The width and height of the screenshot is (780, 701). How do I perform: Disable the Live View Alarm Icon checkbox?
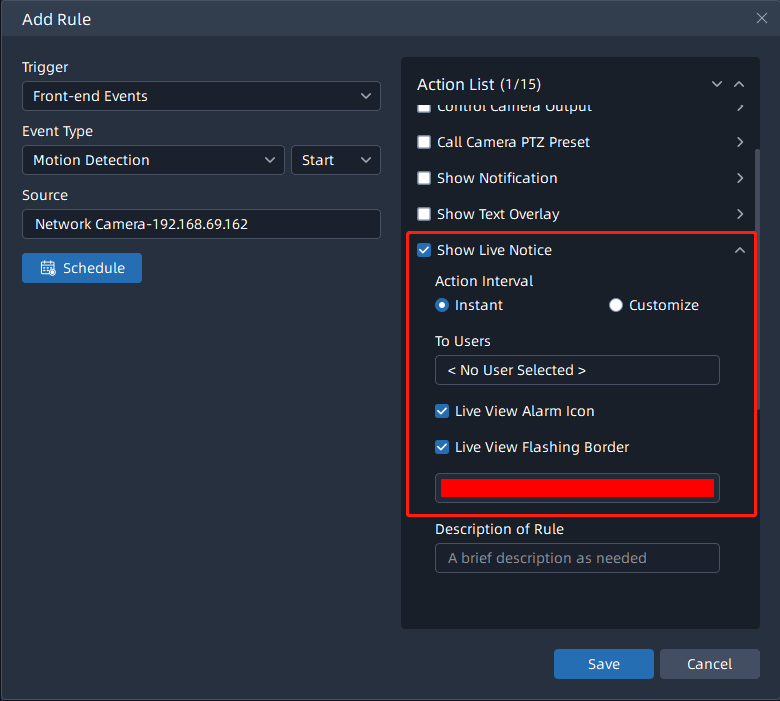[442, 411]
